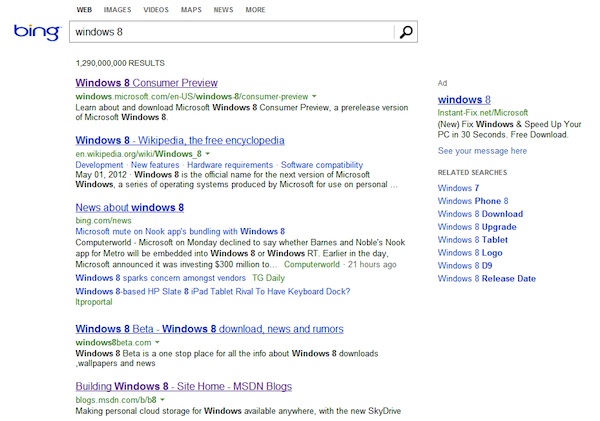Open Windows 8 Consumer Preview result

[147, 83]
